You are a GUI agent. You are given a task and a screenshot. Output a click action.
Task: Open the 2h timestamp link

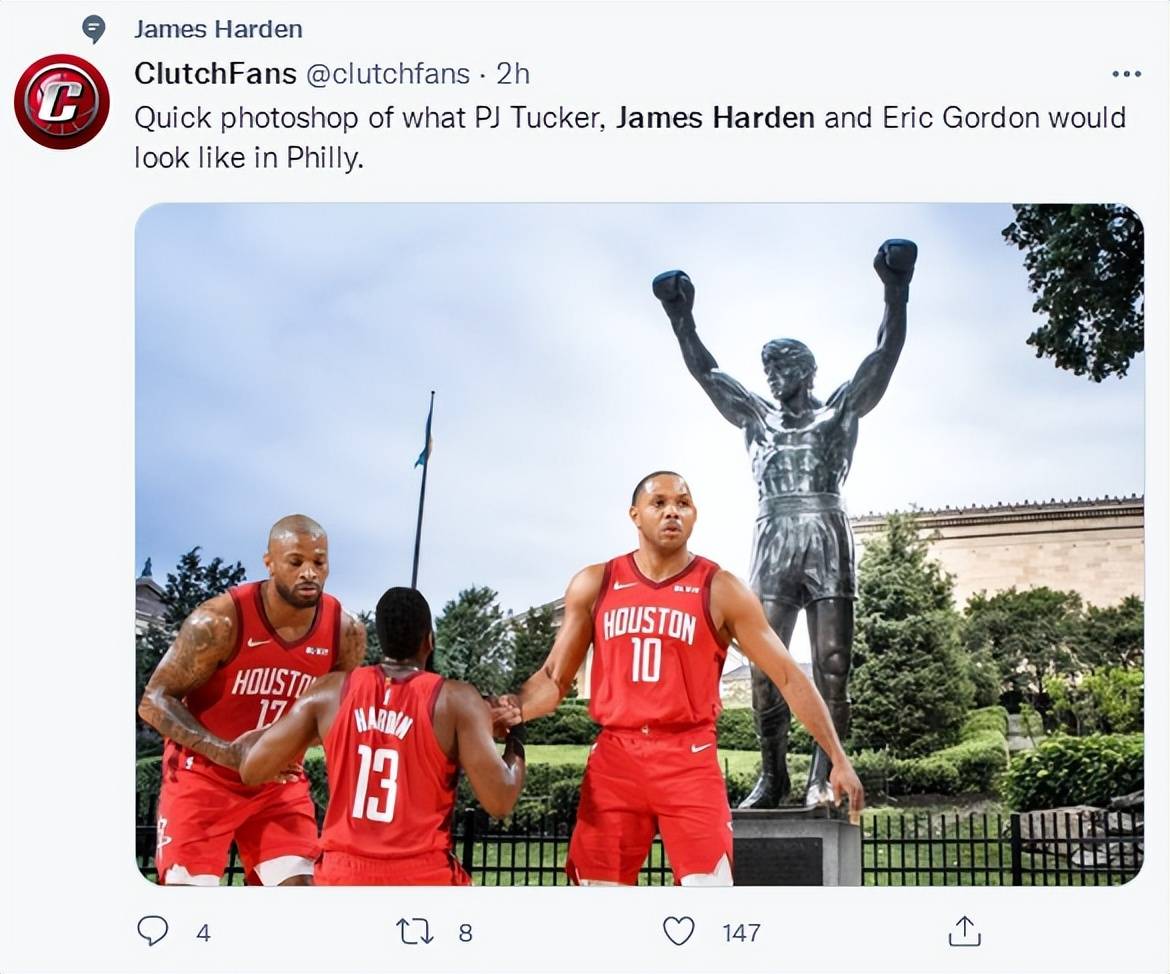coord(513,74)
